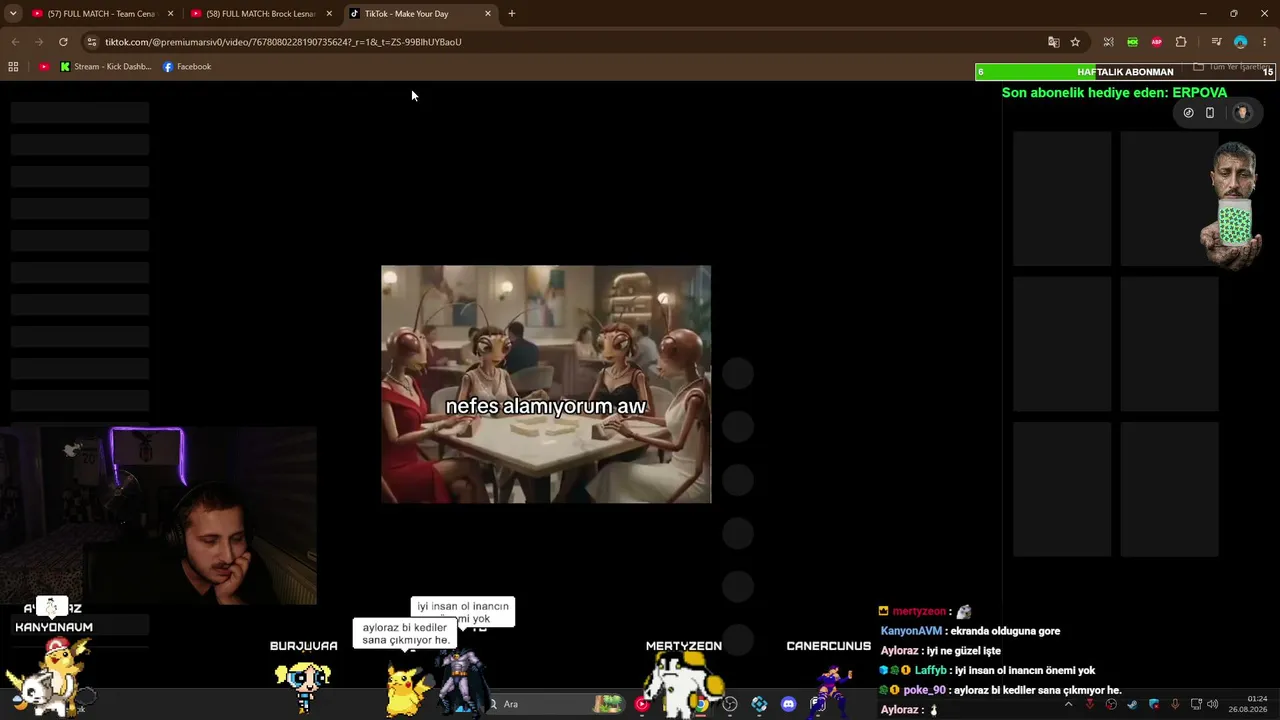This screenshot has width=1280, height=720.
Task: Switch to the Team Cena FULL MATCH tab
Action: click(101, 14)
